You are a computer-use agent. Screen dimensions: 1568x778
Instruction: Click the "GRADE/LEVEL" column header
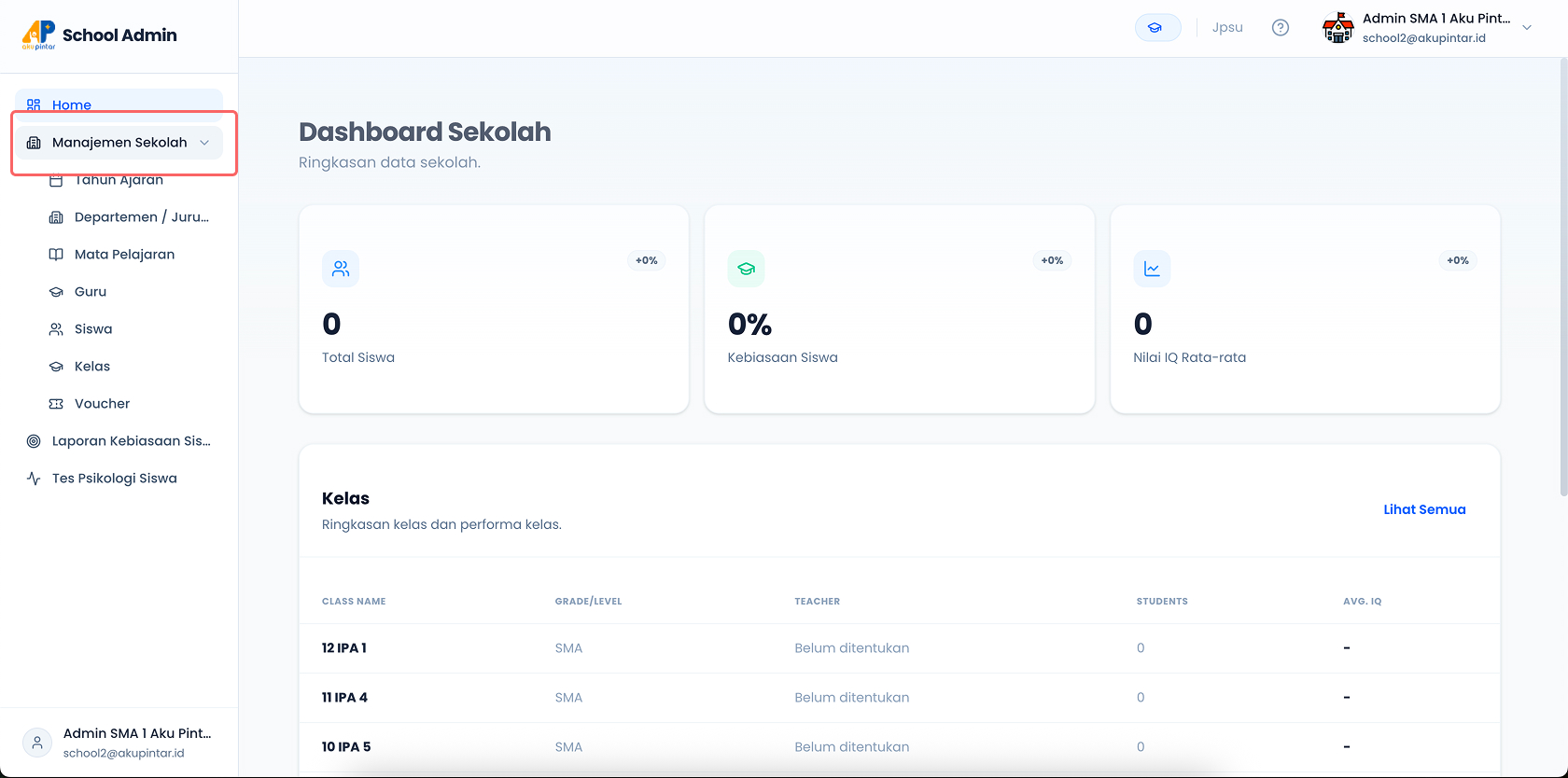click(x=588, y=602)
